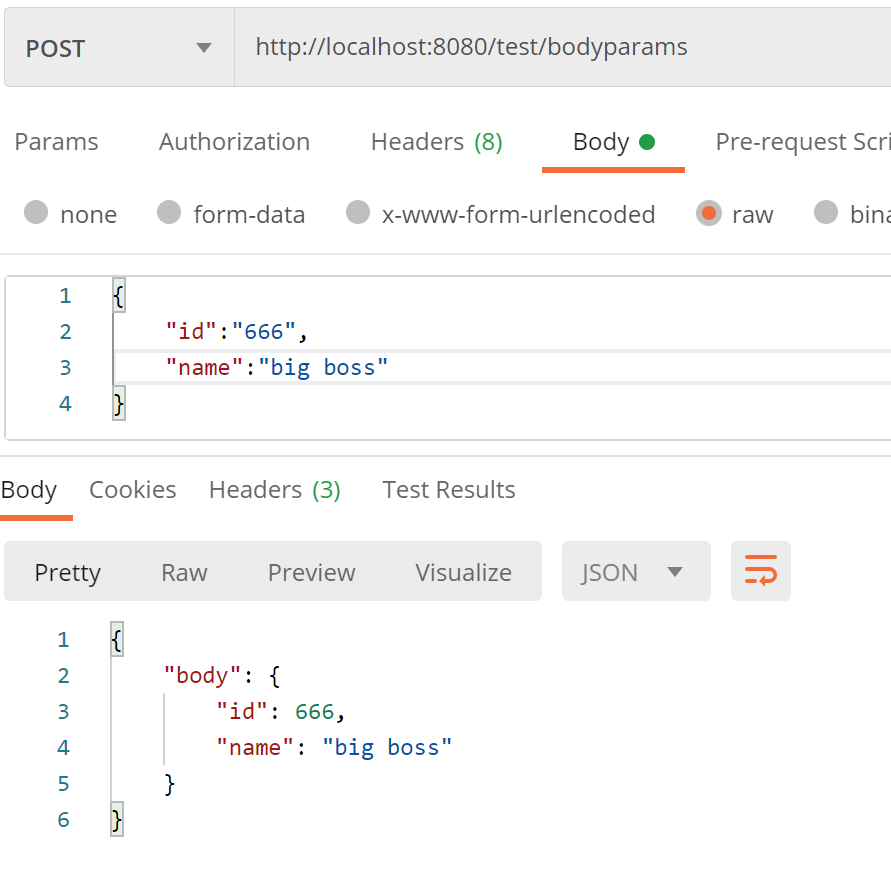Show the response Cookies tab
891x875 pixels.
pos(132,490)
